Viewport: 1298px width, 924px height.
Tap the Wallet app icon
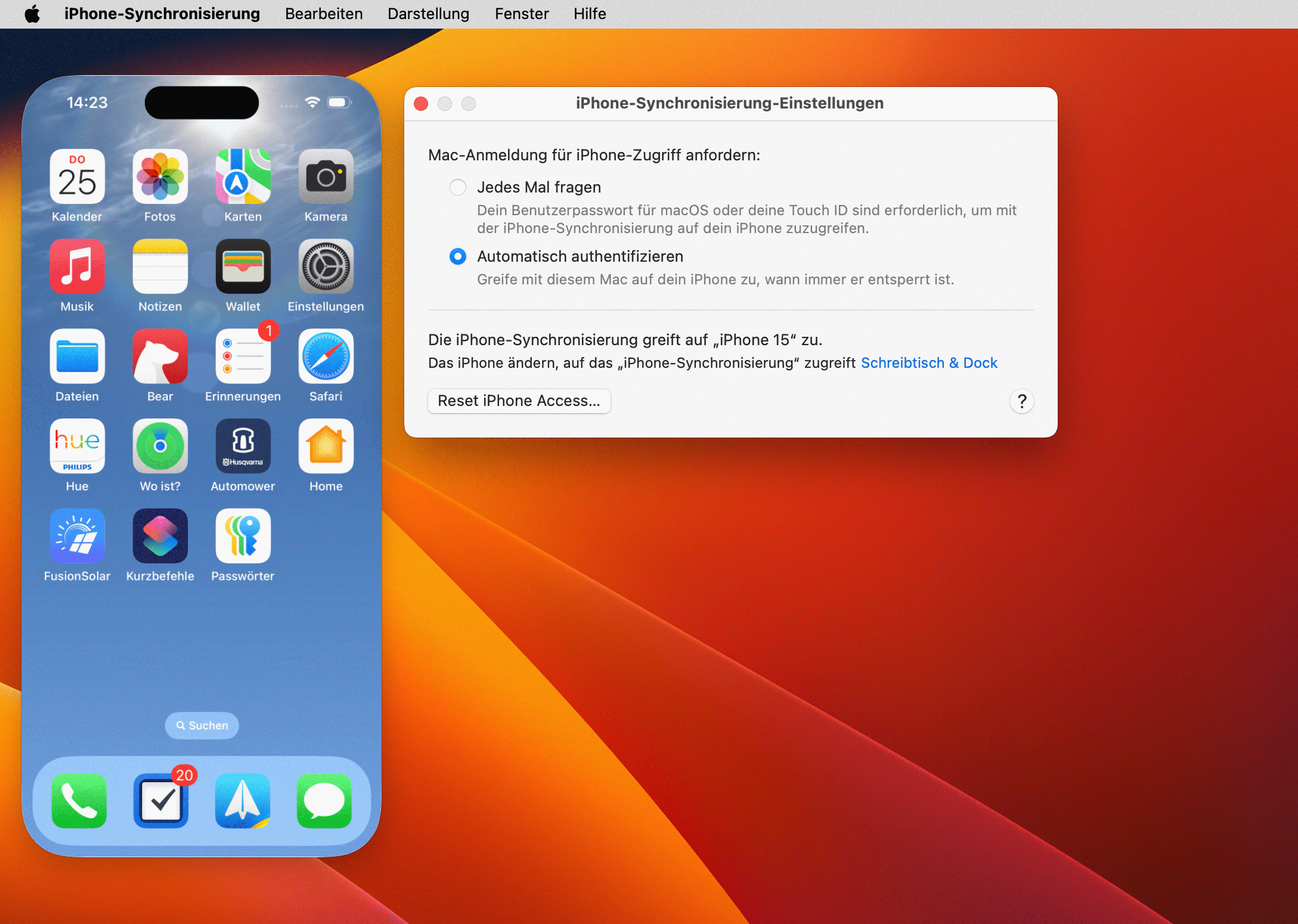pyautogui.click(x=243, y=266)
